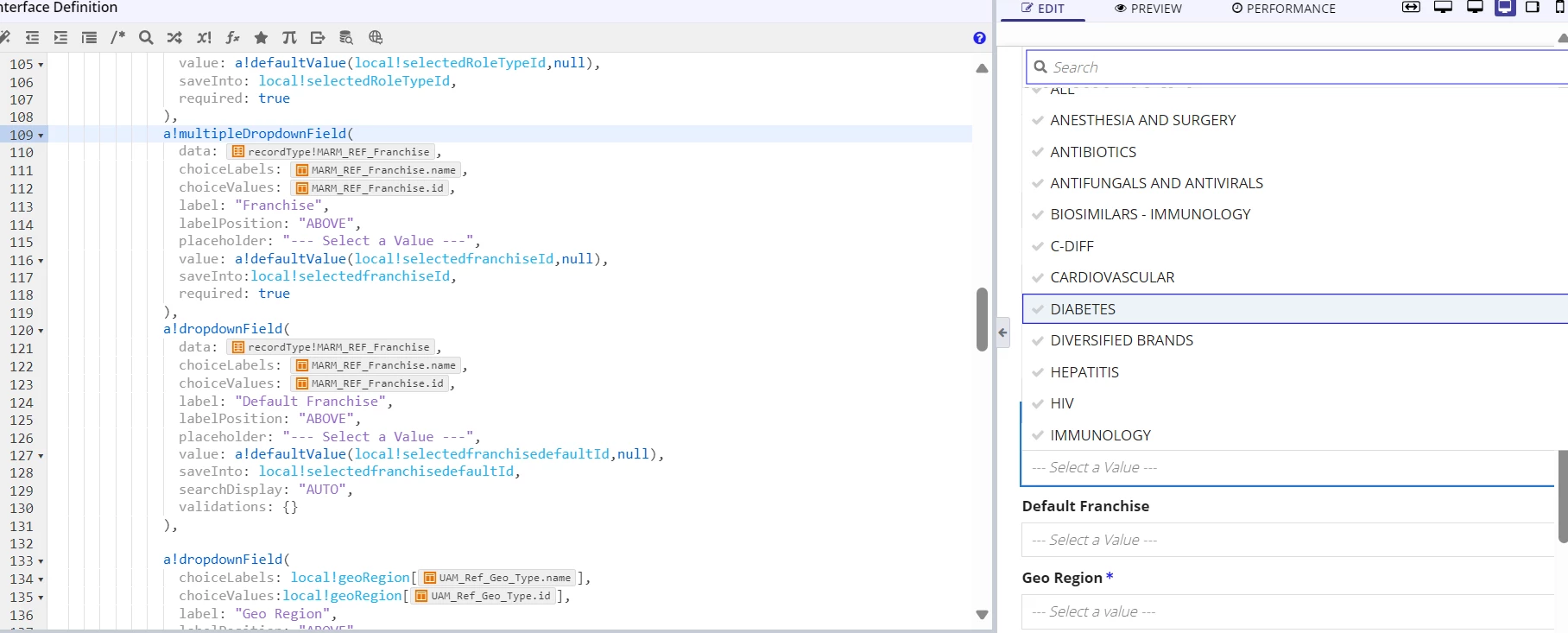Click the export arrow toolbar icon
Image resolution: width=1568 pixels, height=633 pixels.
pyautogui.click(x=318, y=37)
